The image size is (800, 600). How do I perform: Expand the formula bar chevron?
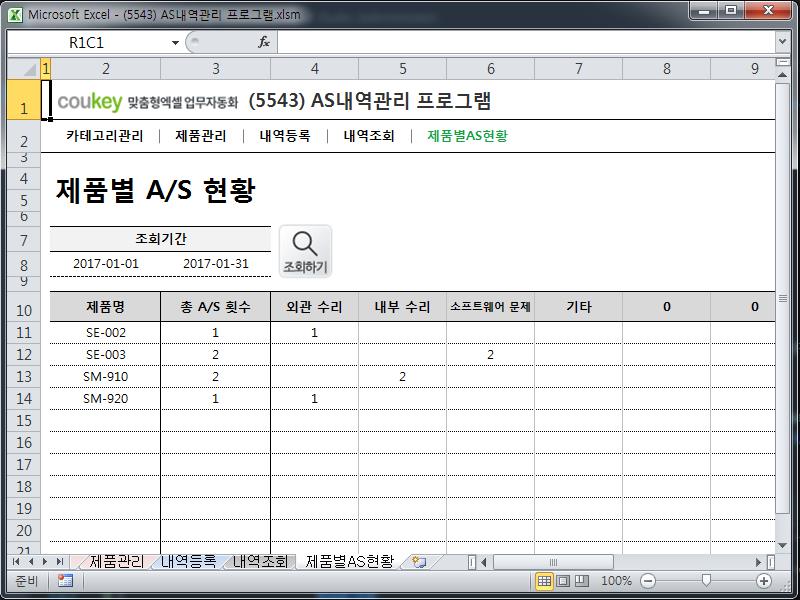[x=782, y=41]
